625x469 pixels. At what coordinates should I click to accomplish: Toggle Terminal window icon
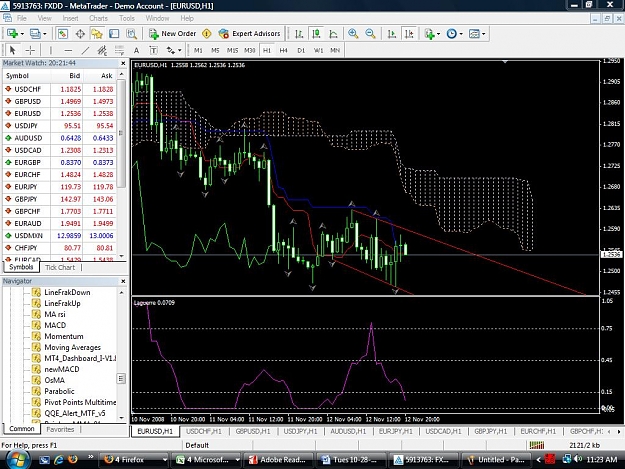coord(114,34)
